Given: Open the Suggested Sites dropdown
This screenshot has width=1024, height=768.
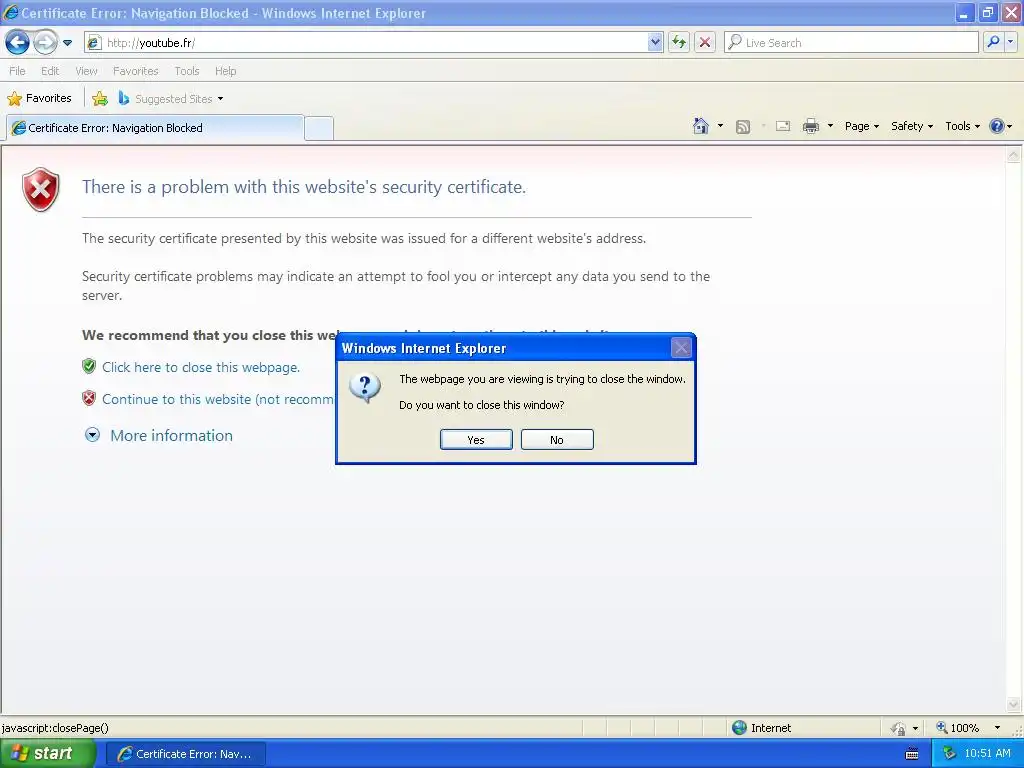Looking at the screenshot, I should 170,99.
